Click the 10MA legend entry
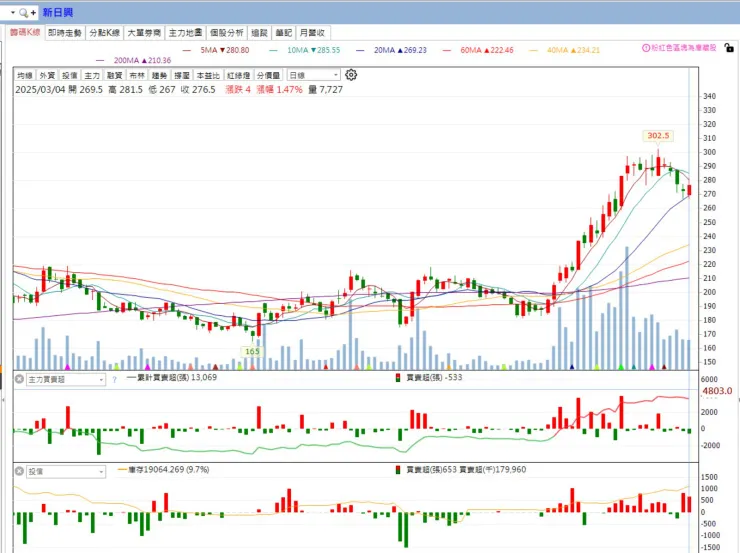Image resolution: width=740 pixels, height=553 pixels. coord(304,50)
